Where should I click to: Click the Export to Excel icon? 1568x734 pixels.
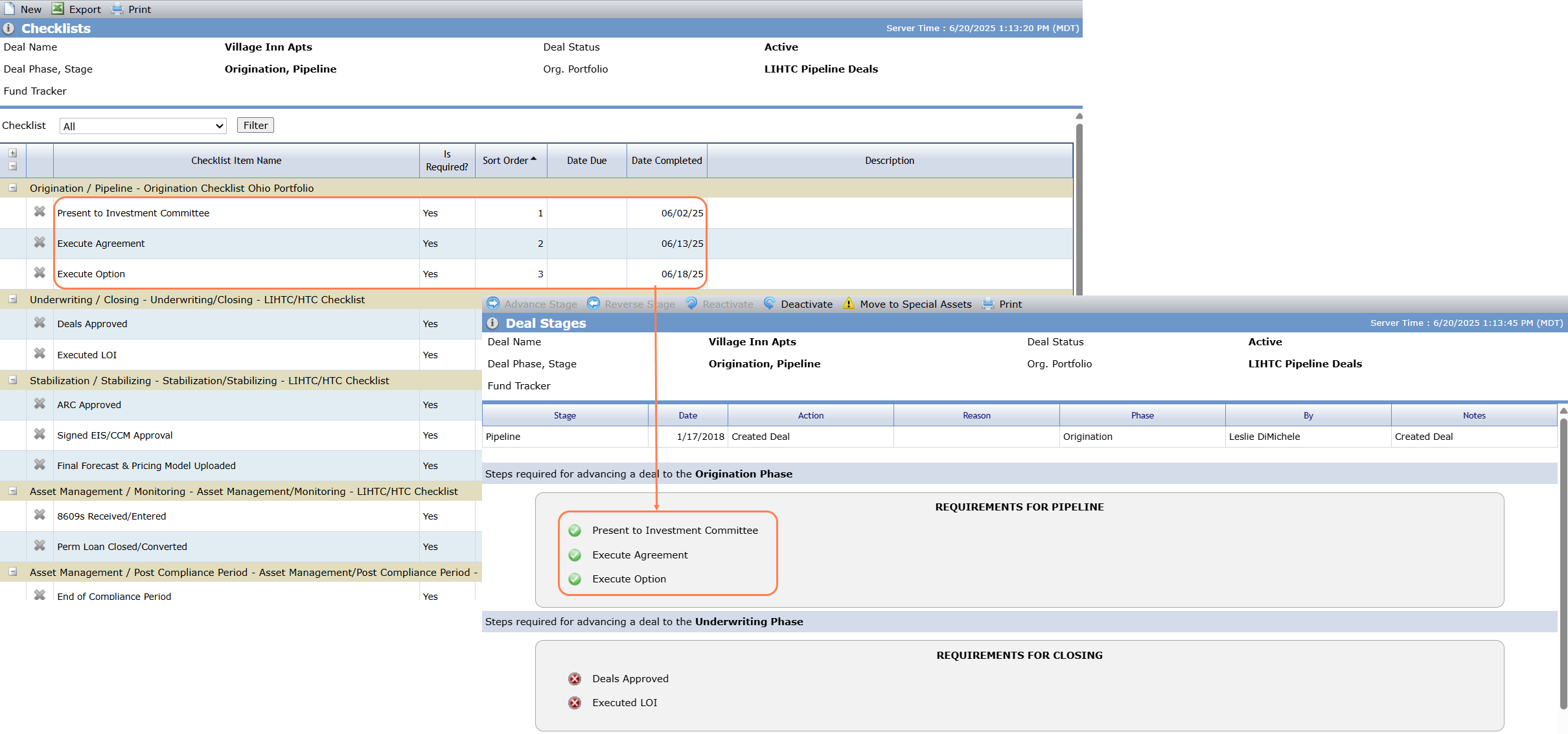tap(58, 8)
